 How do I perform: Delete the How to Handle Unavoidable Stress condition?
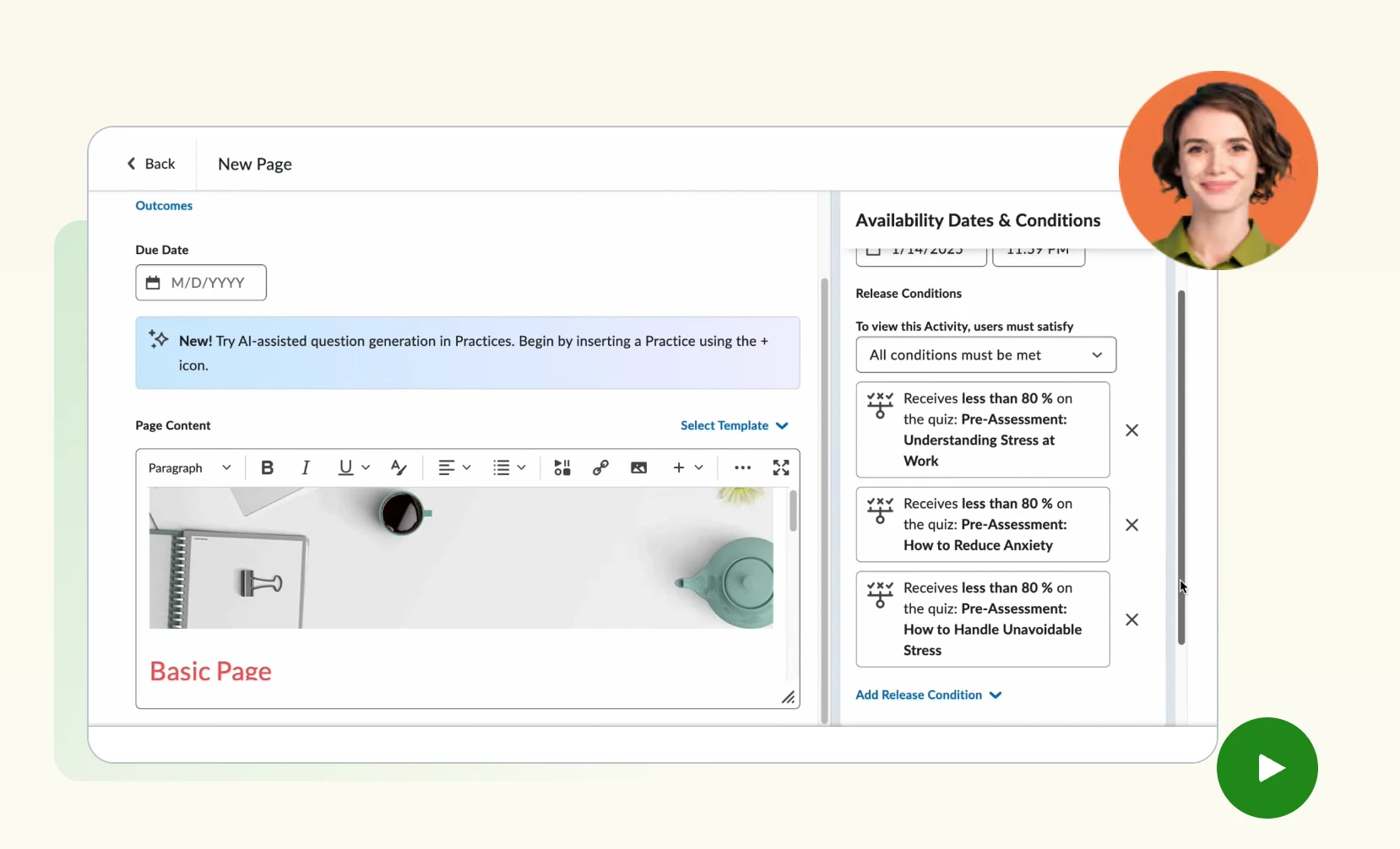(x=1131, y=619)
